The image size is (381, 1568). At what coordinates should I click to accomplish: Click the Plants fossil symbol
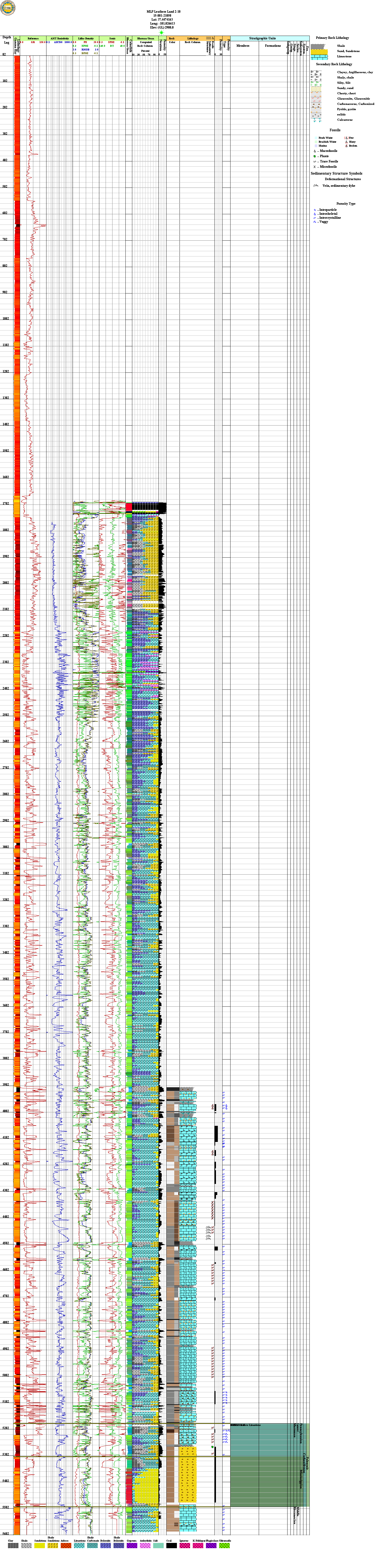click(315, 156)
